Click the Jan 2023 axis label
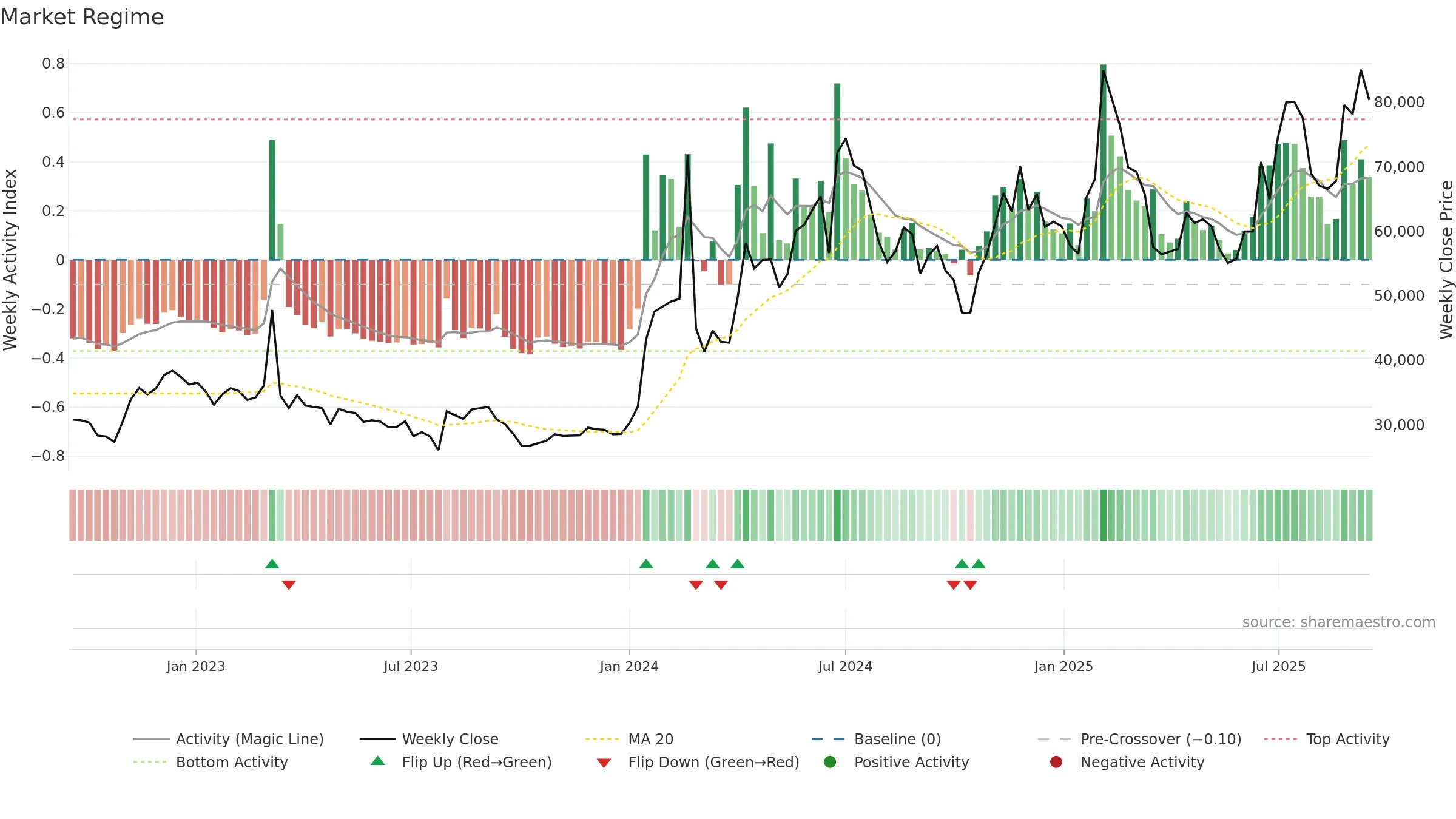1456x819 pixels. [196, 666]
